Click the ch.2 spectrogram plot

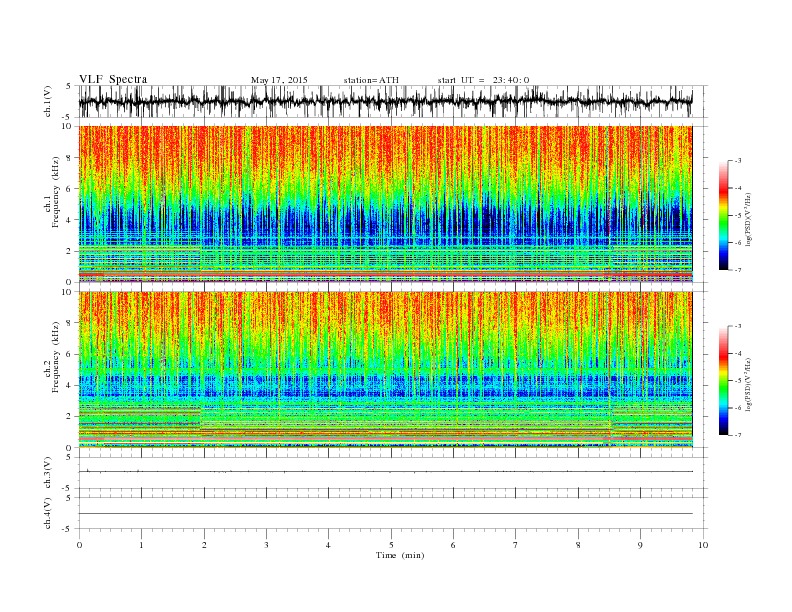point(385,369)
